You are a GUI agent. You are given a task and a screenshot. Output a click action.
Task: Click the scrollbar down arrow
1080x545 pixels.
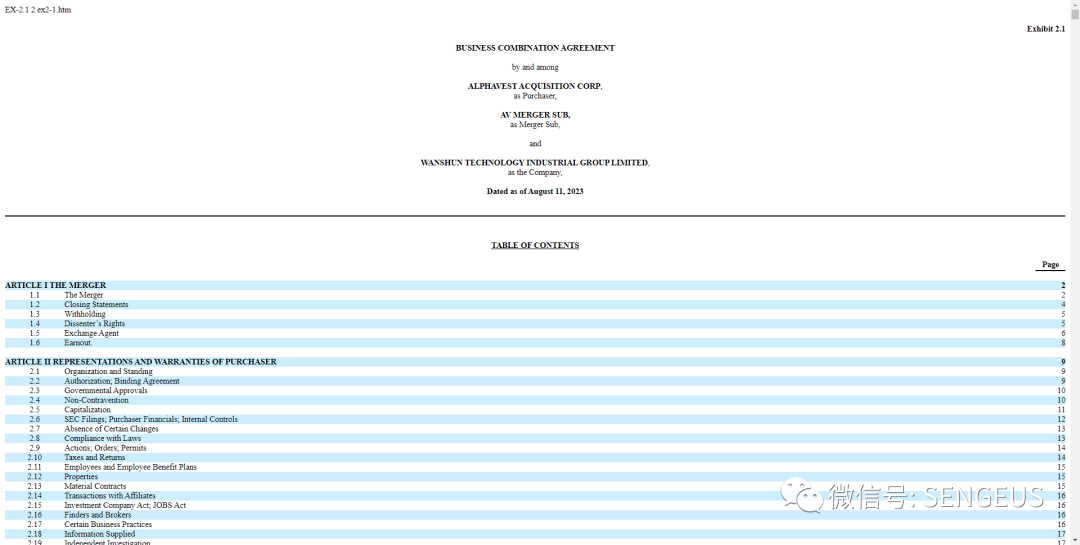click(x=1074, y=540)
